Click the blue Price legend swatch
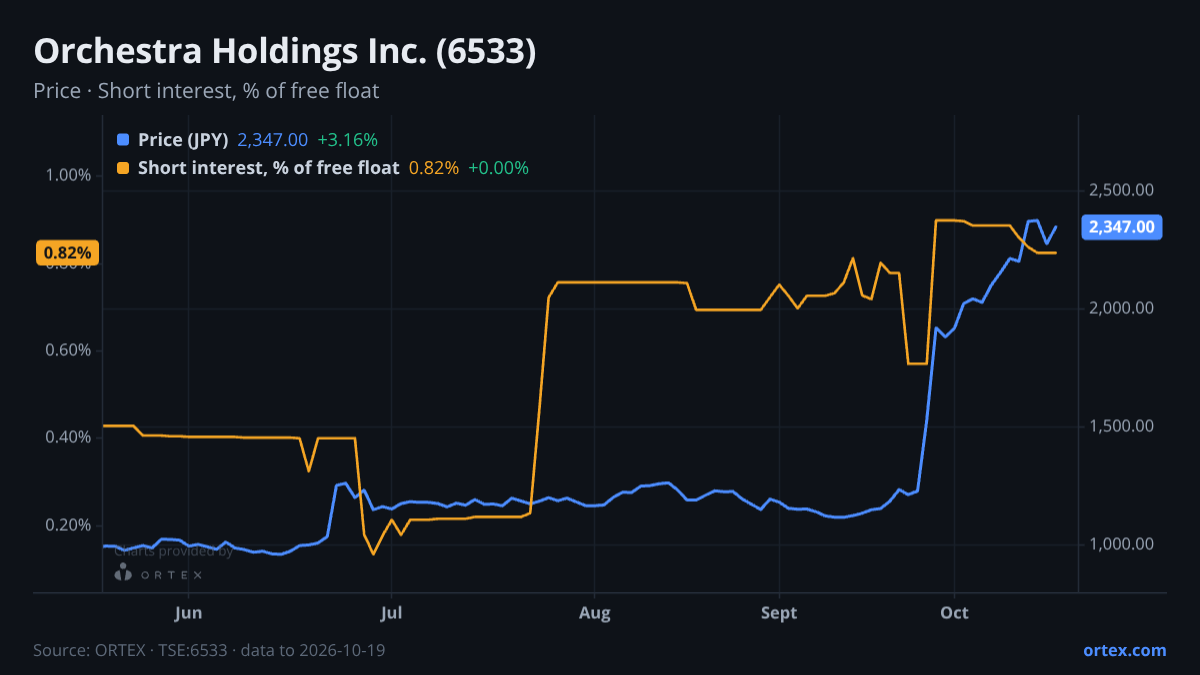The width and height of the screenshot is (1200, 675). pyautogui.click(x=123, y=140)
